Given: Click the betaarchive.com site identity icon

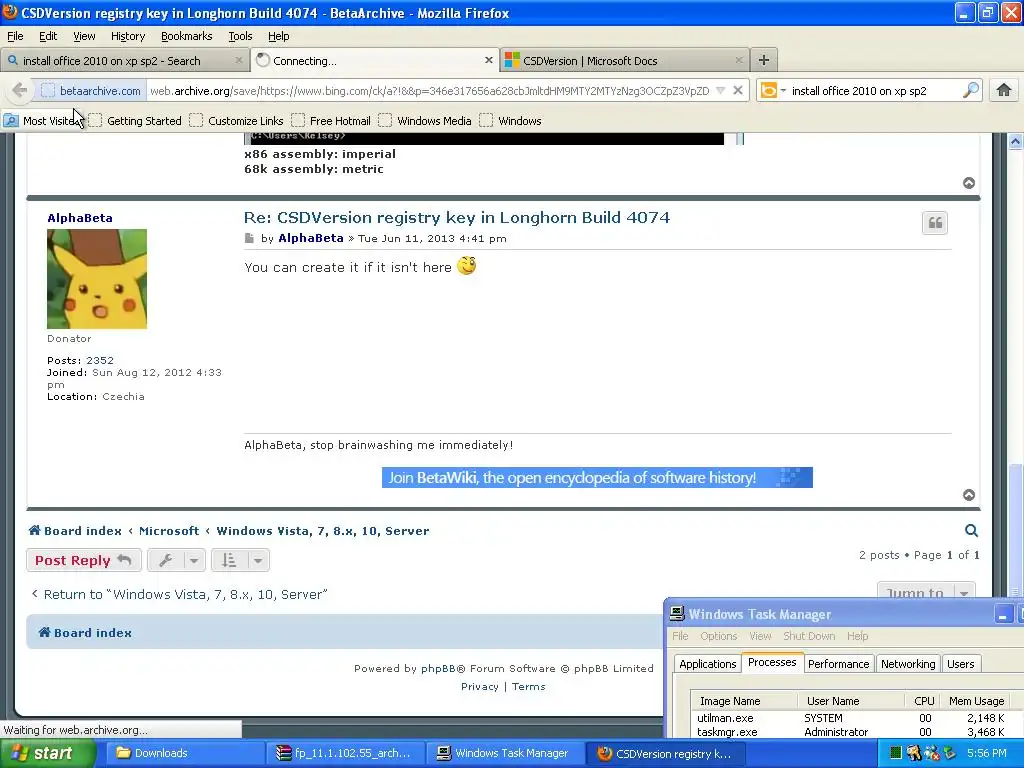Looking at the screenshot, I should (x=48, y=91).
